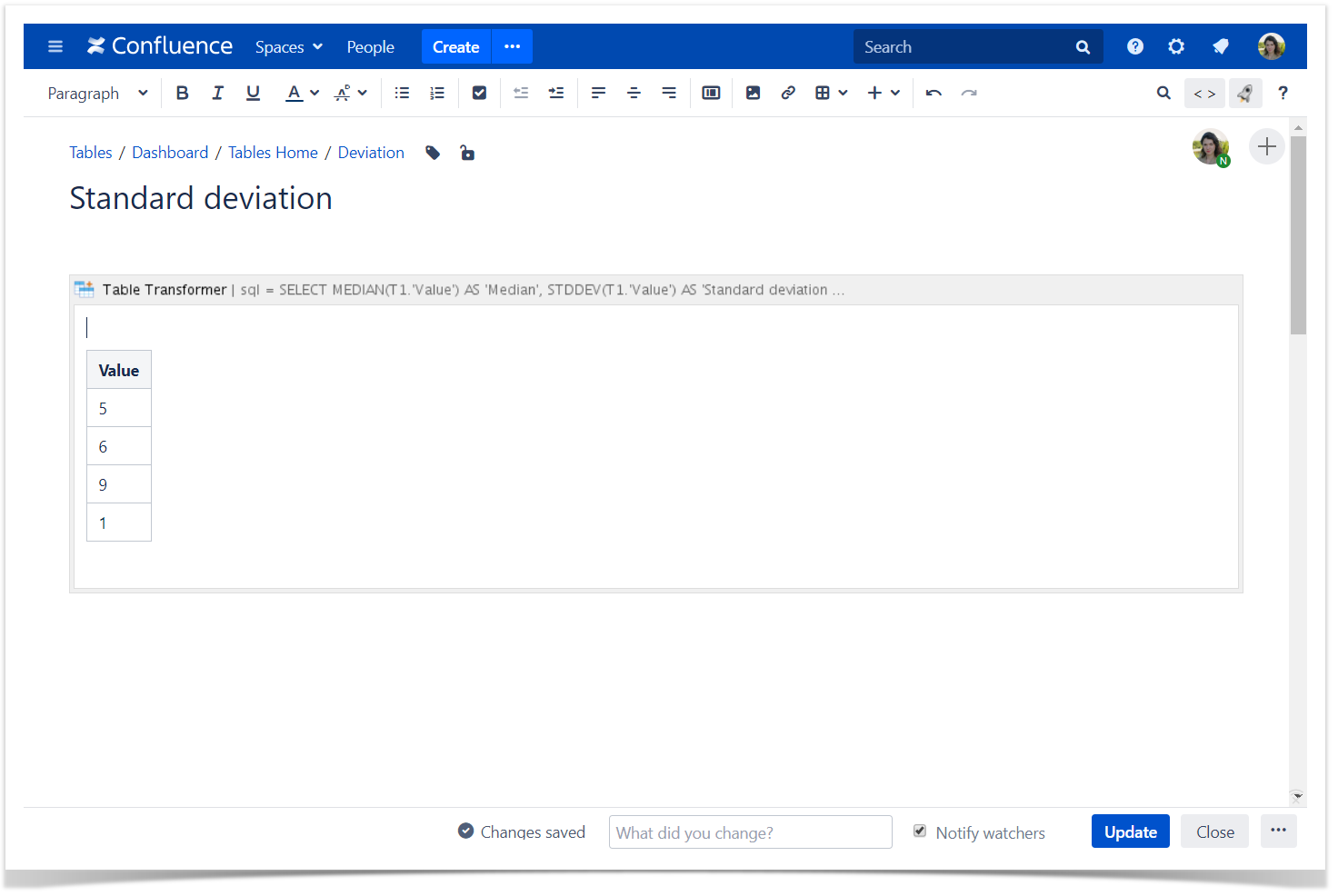Expand the Paragraph style dropdown
1338x896 pixels.
pos(98,93)
